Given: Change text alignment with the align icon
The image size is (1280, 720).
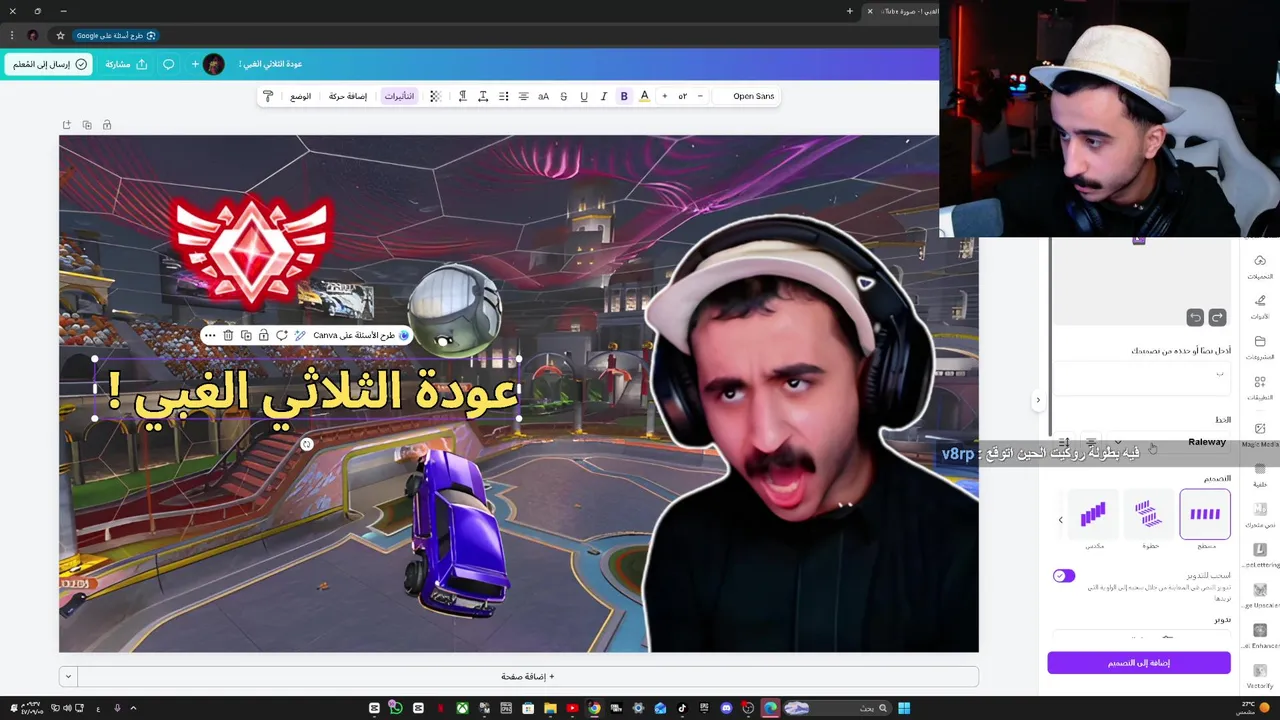Looking at the screenshot, I should [523, 96].
